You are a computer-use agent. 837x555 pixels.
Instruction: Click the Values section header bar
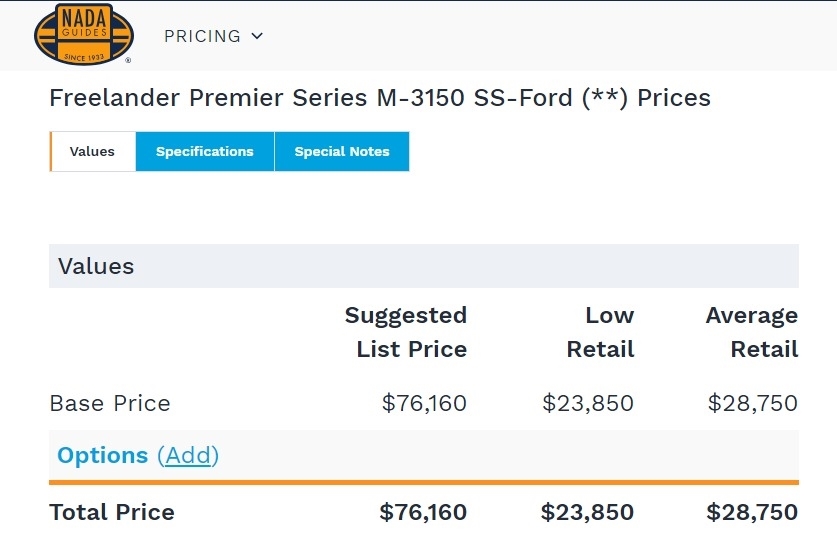click(x=423, y=266)
